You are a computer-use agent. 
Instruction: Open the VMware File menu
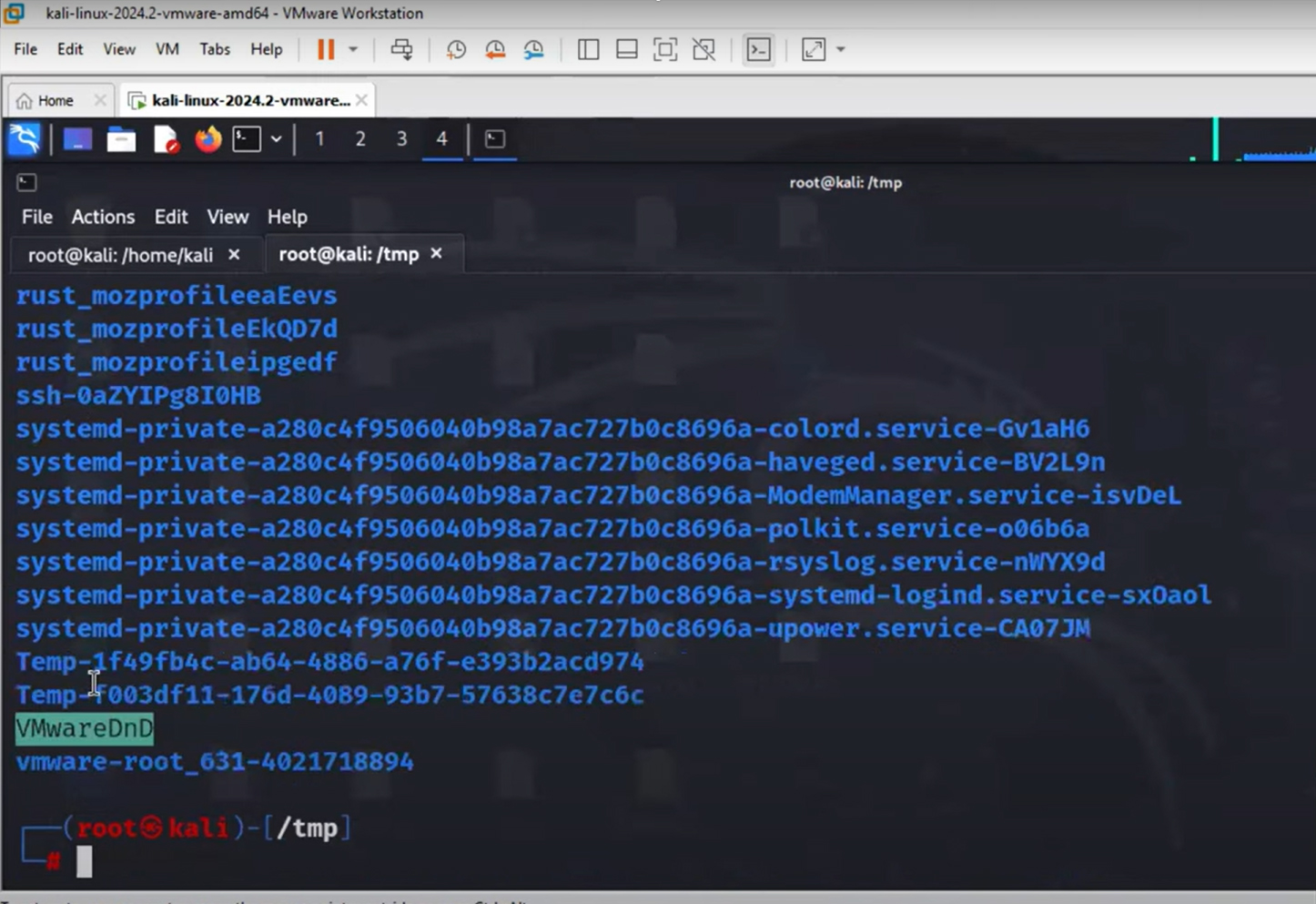point(25,49)
